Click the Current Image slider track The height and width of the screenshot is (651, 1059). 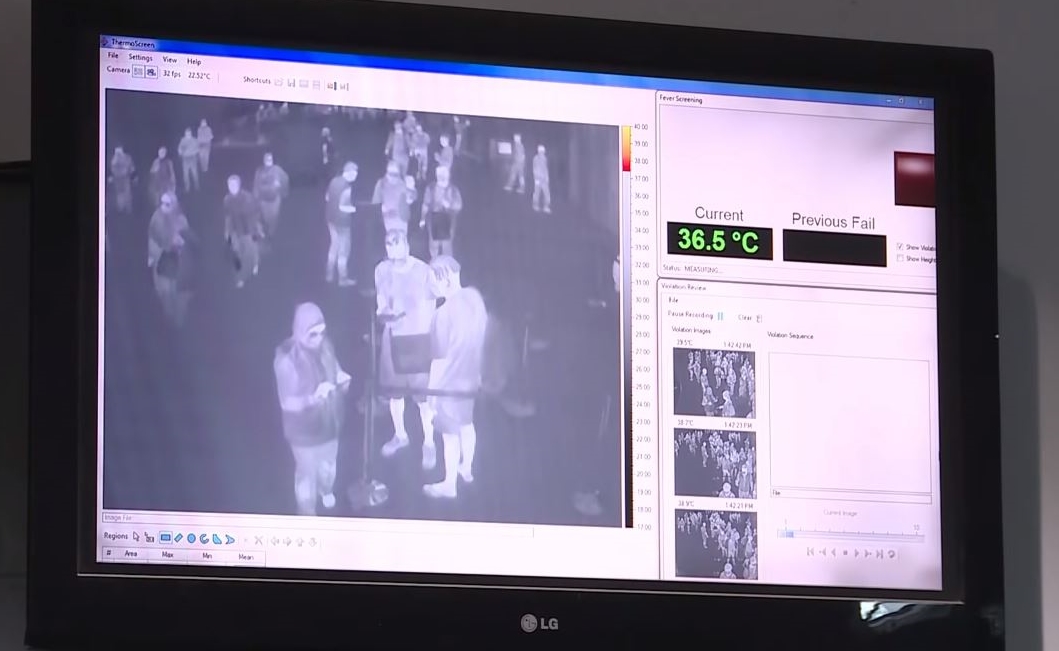point(850,534)
